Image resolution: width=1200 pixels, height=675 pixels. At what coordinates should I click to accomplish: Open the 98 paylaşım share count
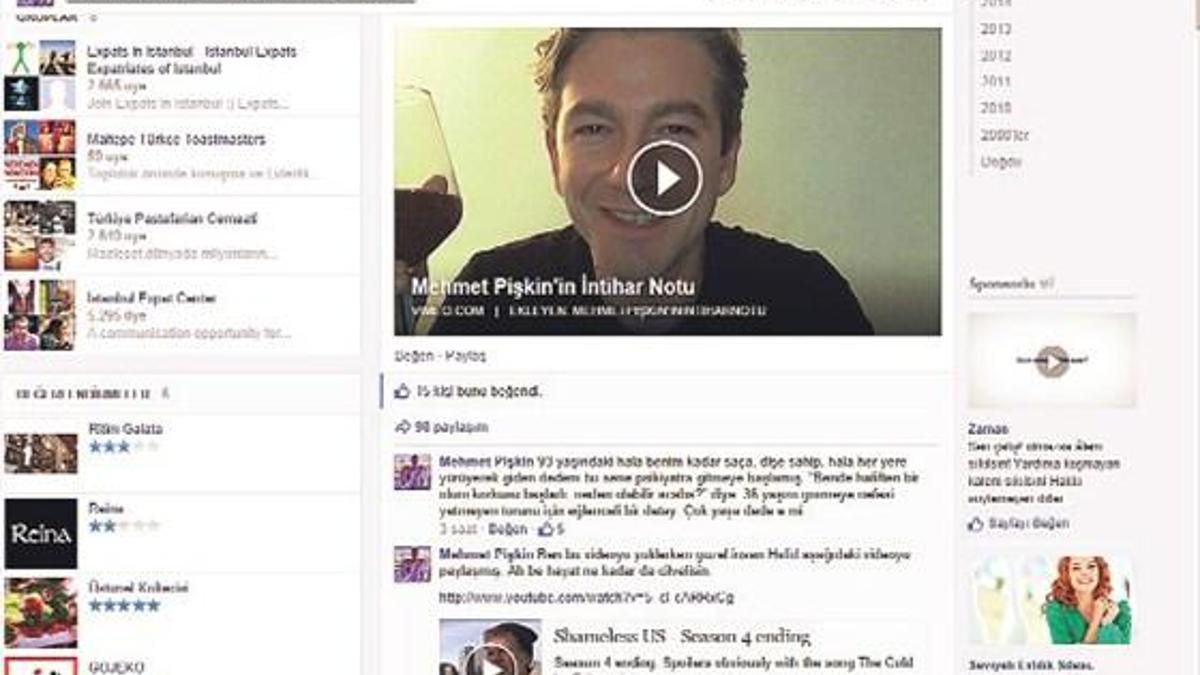(x=451, y=427)
